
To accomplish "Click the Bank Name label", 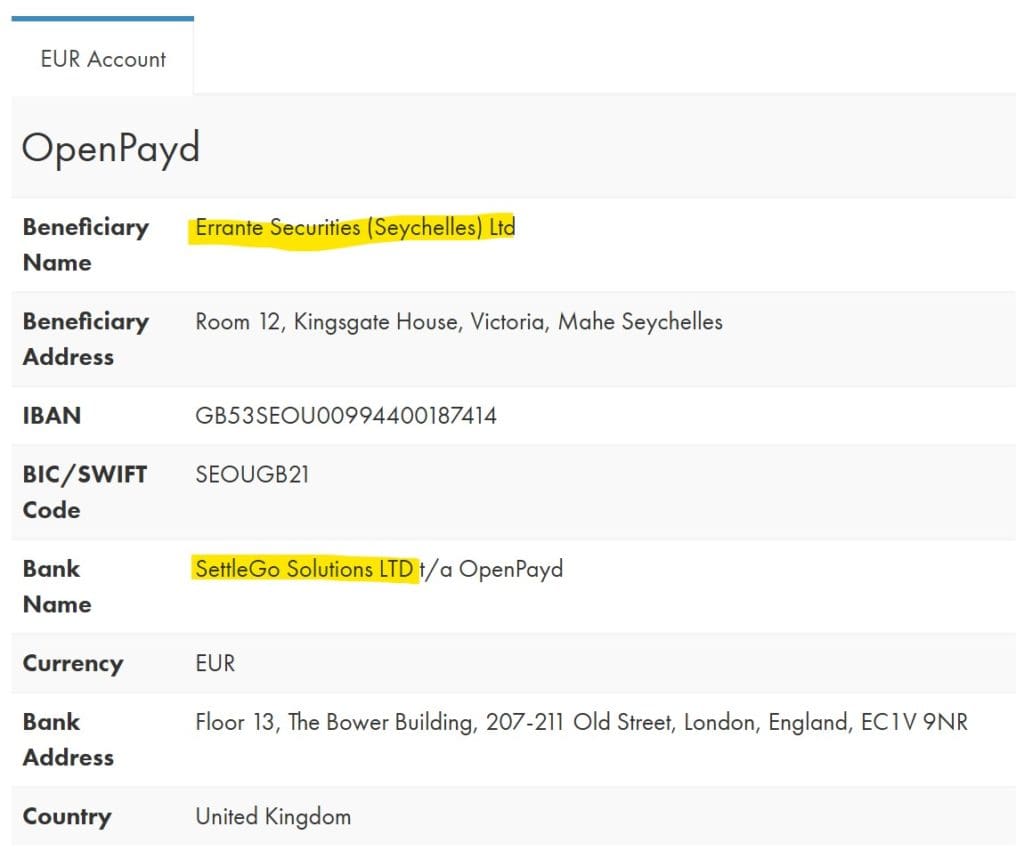I will [x=57, y=586].
